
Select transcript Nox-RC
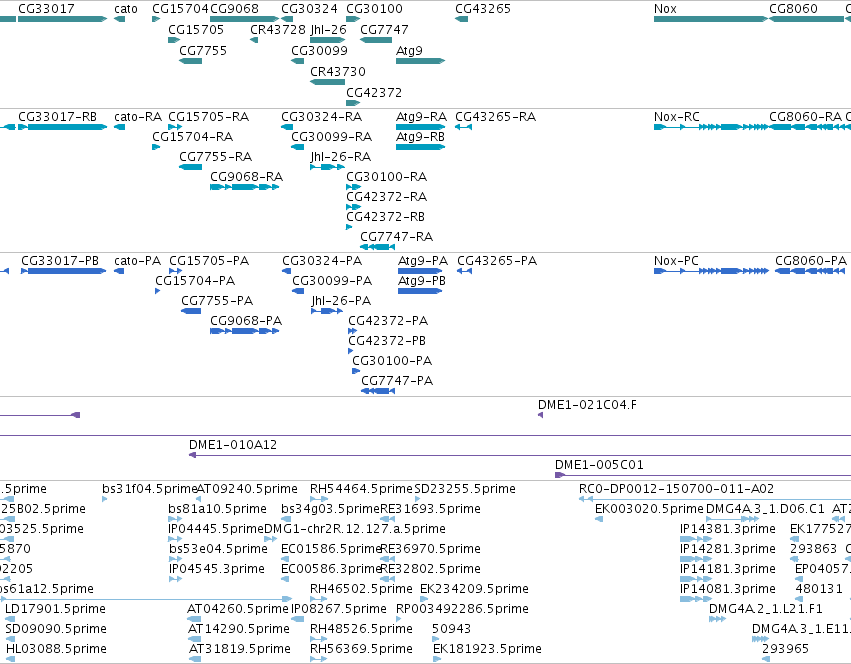711,127
